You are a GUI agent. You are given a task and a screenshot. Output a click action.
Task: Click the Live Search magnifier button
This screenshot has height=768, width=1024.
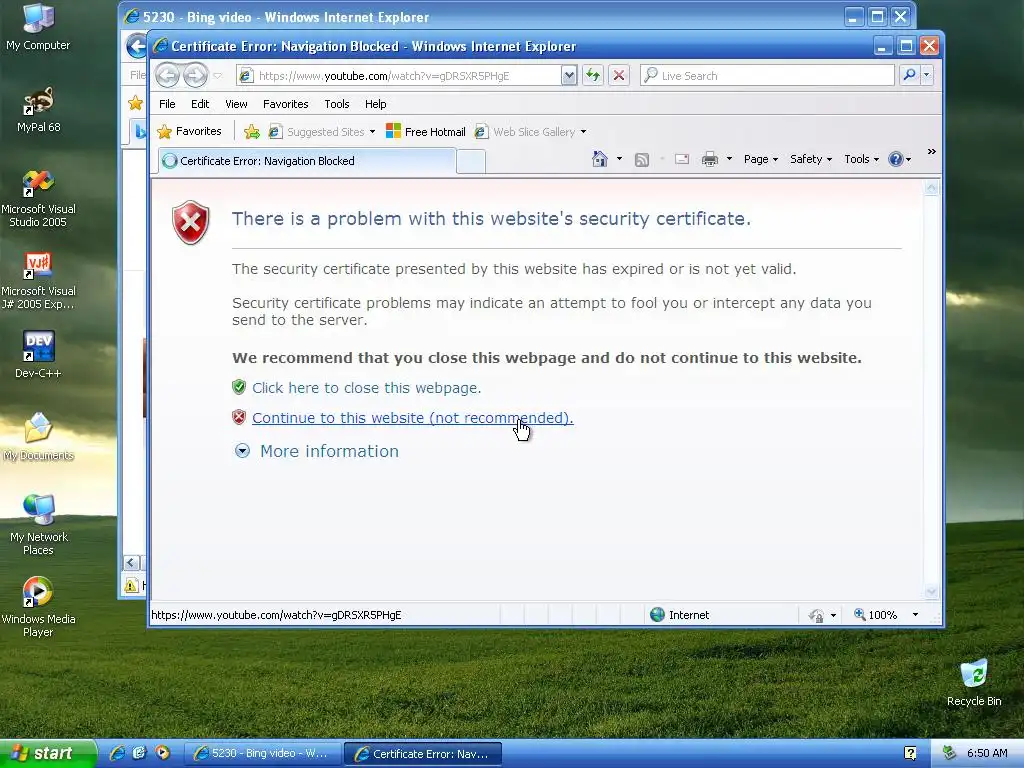pos(909,76)
